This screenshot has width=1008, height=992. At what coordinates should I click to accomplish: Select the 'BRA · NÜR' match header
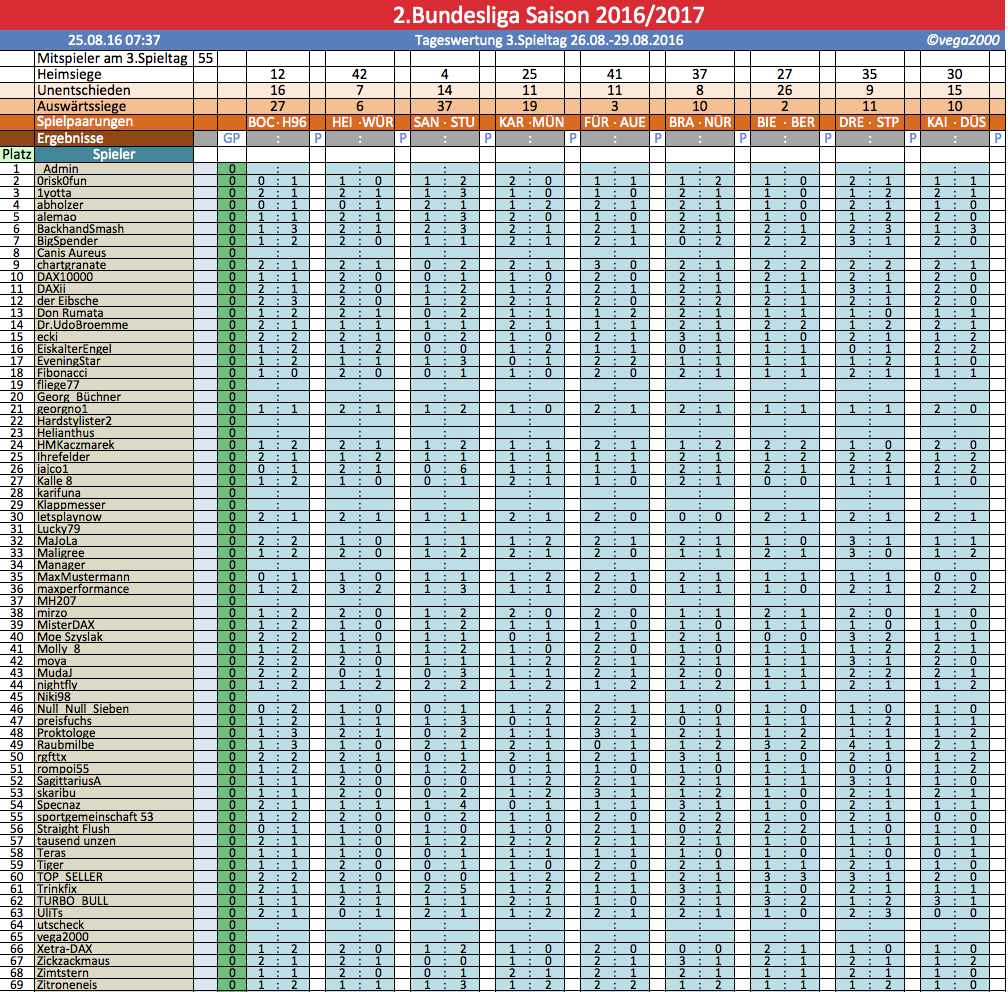(699, 122)
